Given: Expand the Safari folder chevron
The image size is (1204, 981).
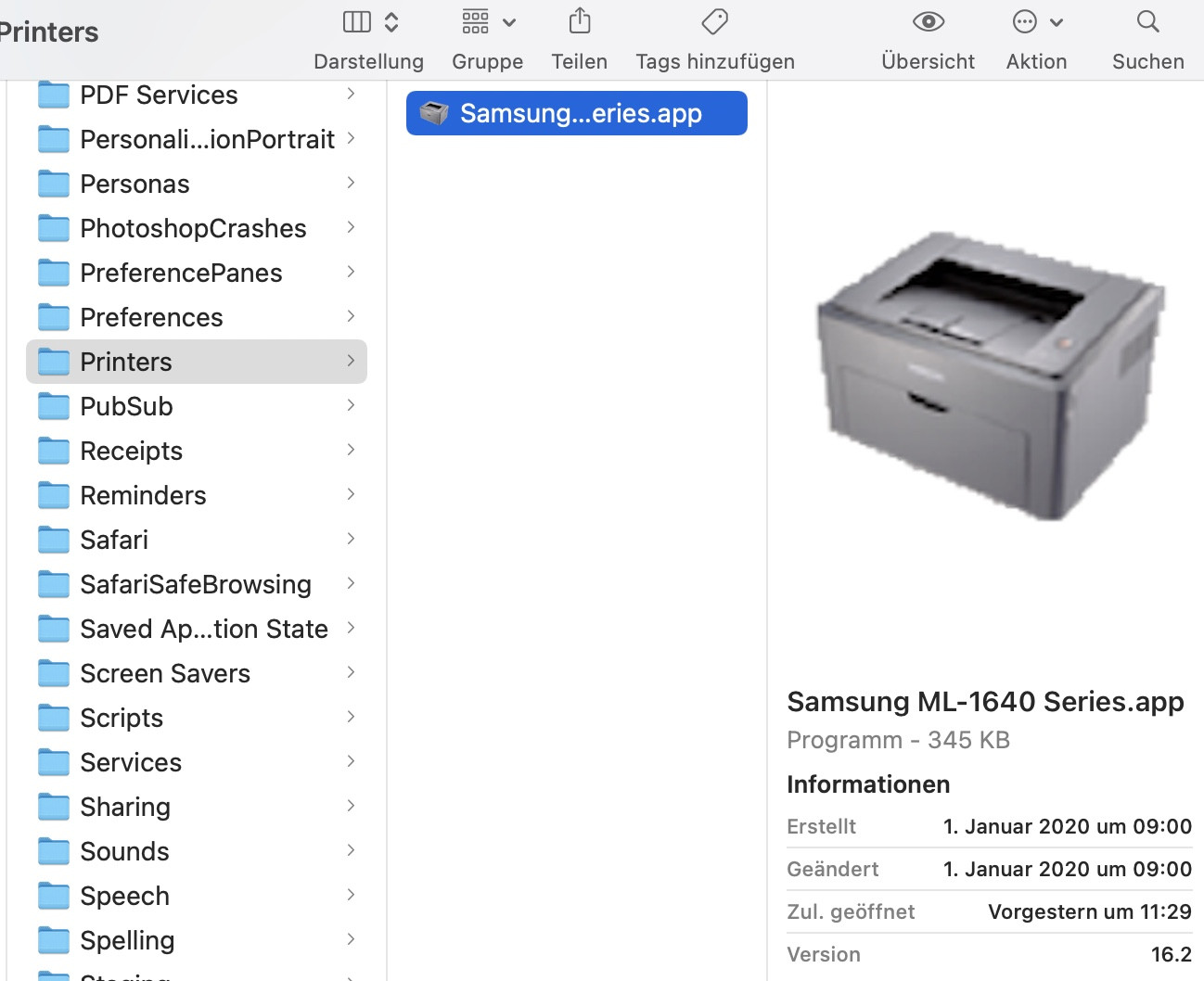Looking at the screenshot, I should [351, 539].
